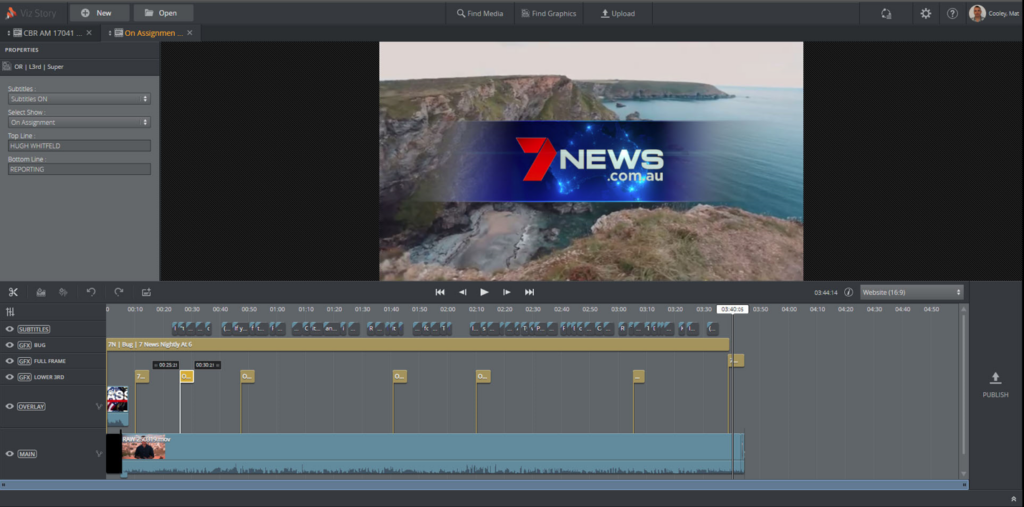
Task: Step one frame forward
Action: pyautogui.click(x=506, y=292)
